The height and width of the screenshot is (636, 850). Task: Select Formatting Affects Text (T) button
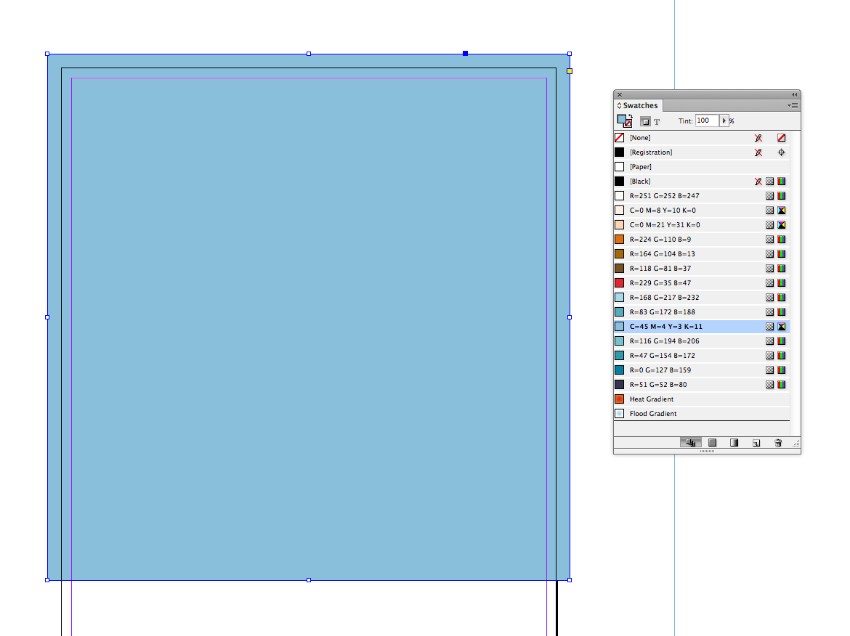click(x=656, y=122)
